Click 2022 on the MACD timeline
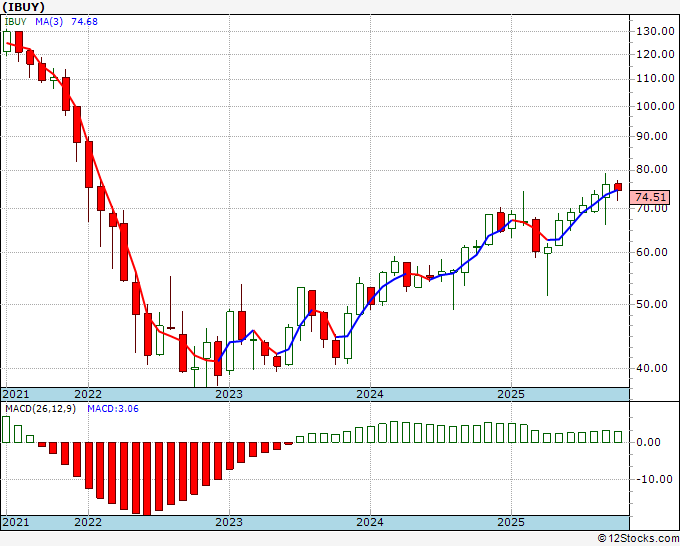 click(x=88, y=522)
